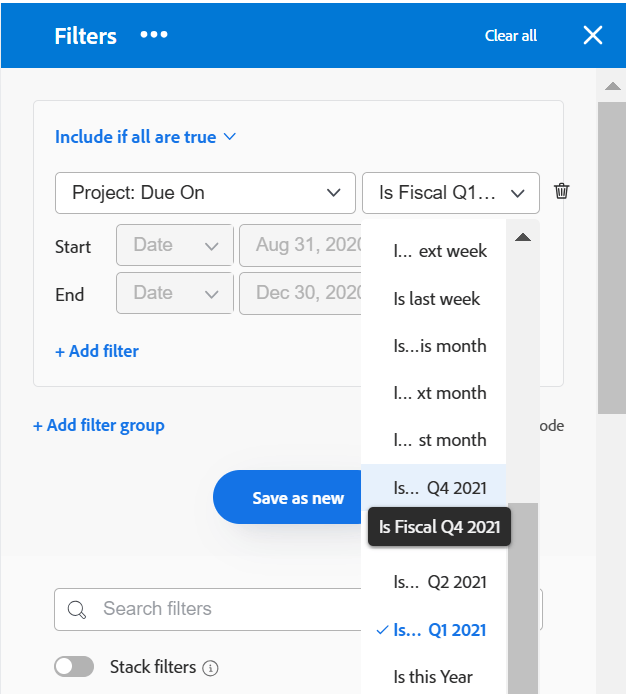This screenshot has width=626, height=694.
Task: Expand the Include if all are true selector
Action: [x=145, y=137]
